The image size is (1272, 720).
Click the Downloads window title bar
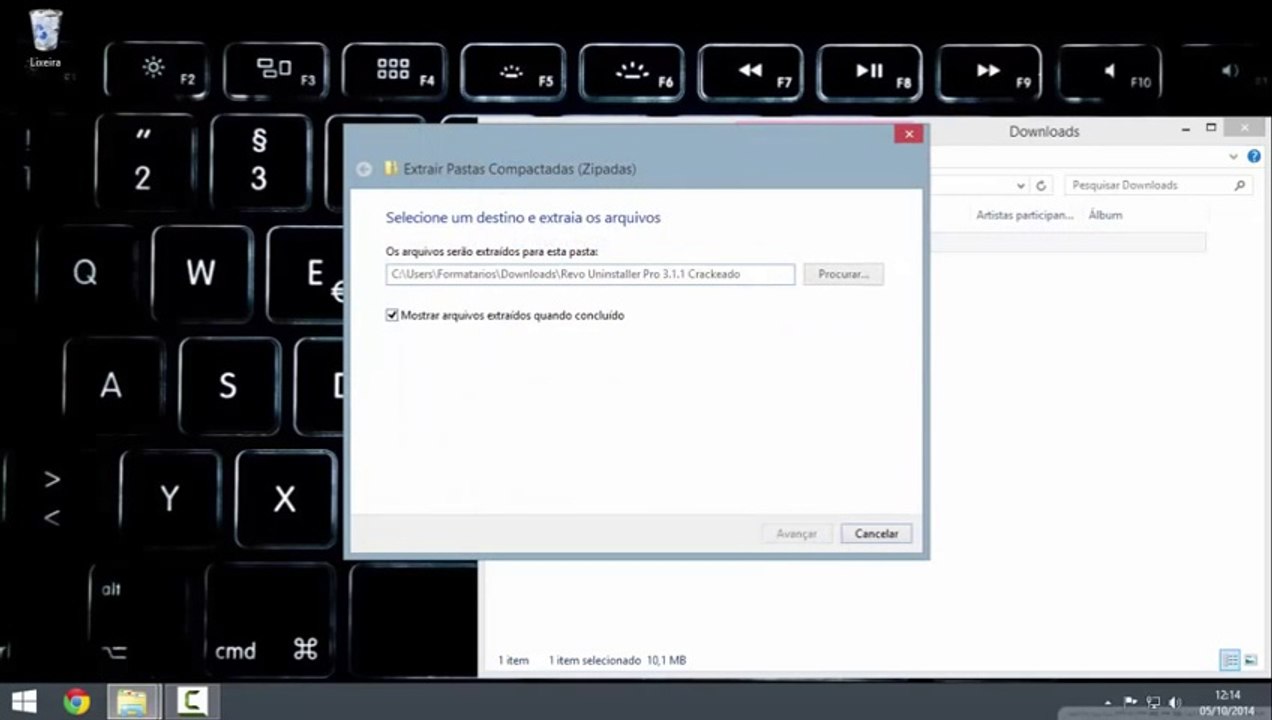1044,131
